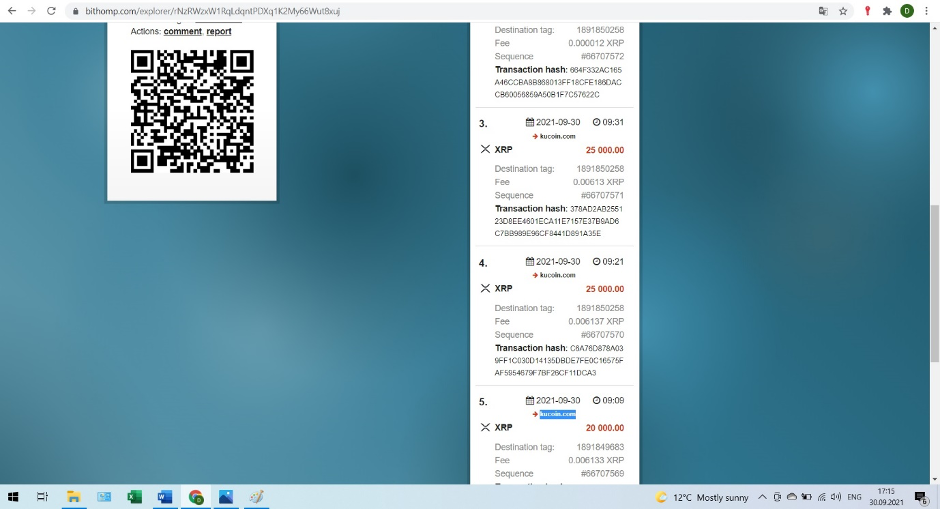This screenshot has width=941, height=510.
Task: Click the clock icon beside 09:21
Action: coord(596,262)
